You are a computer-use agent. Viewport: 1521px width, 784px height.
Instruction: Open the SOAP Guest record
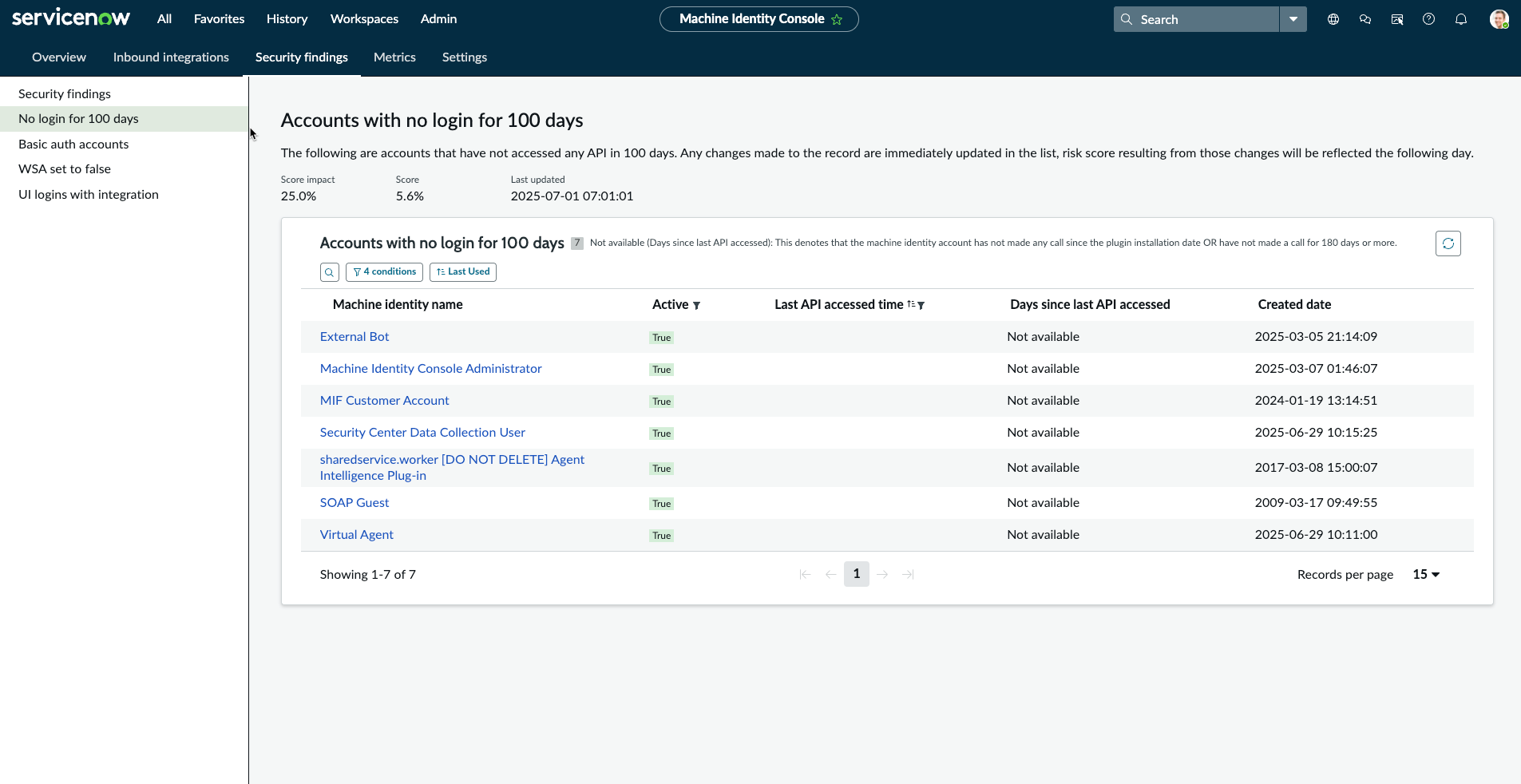[x=355, y=503]
